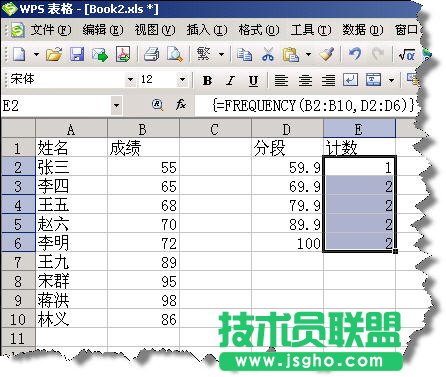Image resolution: width=446 pixels, height=377 pixels.
Task: Toggle wrap text icon
Action: point(351,80)
